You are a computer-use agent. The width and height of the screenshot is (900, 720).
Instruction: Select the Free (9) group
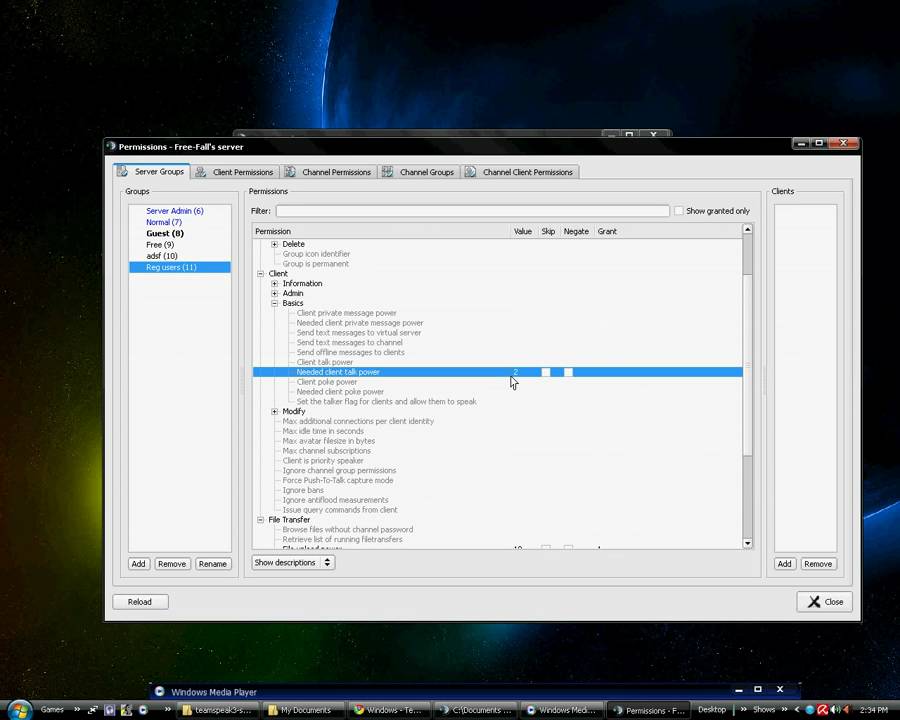(x=160, y=245)
